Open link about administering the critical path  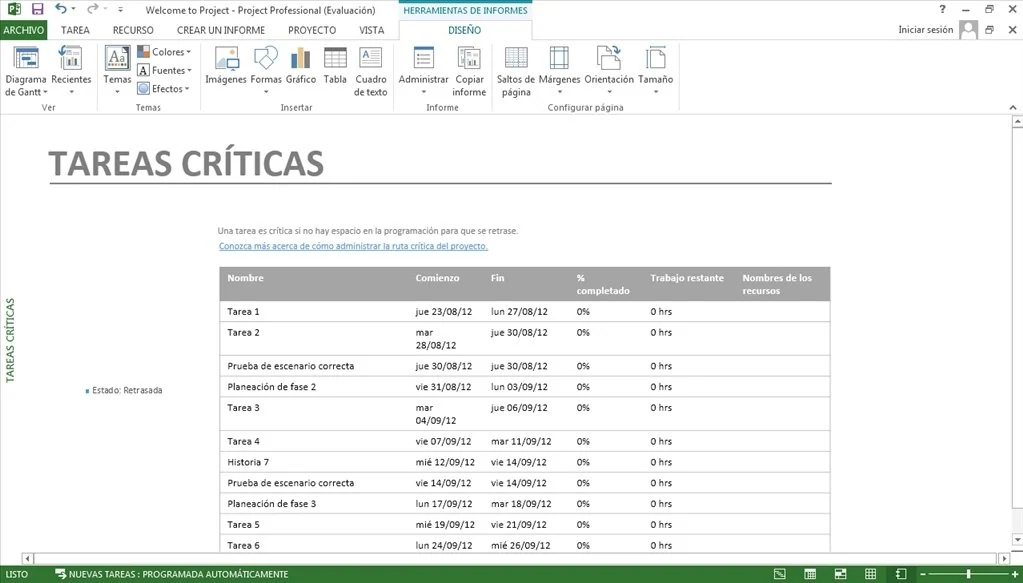(x=353, y=246)
